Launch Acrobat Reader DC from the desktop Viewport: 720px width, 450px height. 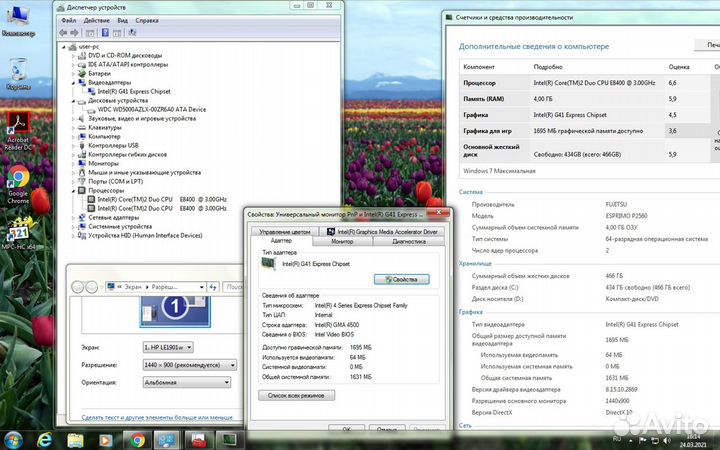coord(18,131)
